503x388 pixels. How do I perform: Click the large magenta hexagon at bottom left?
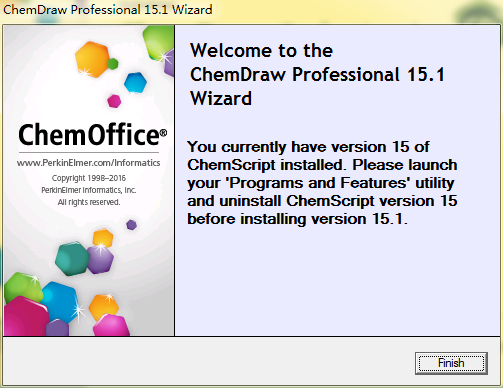[x=25, y=316]
